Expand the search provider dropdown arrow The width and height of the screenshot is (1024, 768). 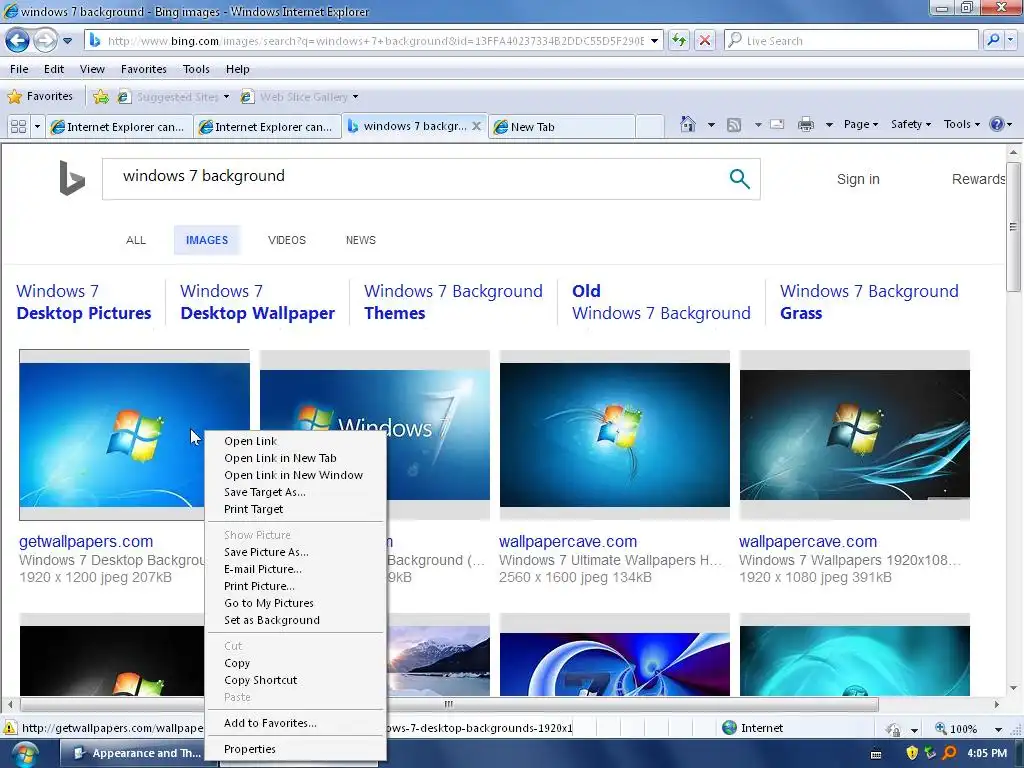tap(1010, 40)
